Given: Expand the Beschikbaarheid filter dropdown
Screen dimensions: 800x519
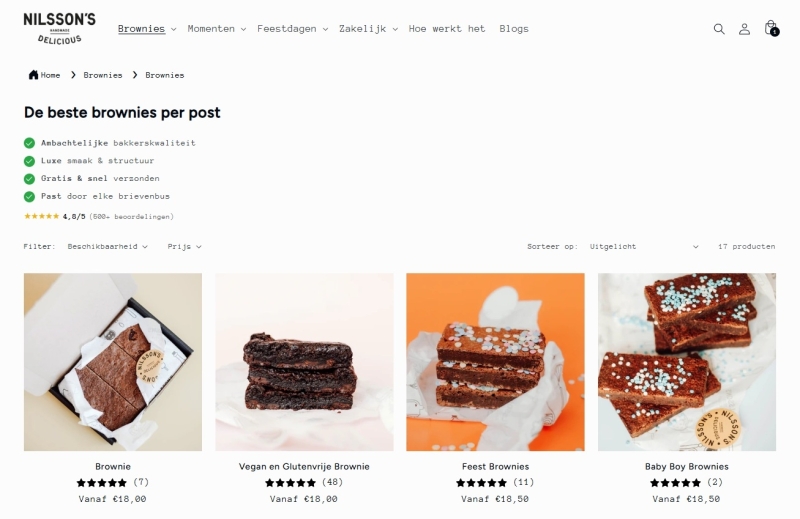Looking at the screenshot, I should pyautogui.click(x=108, y=246).
